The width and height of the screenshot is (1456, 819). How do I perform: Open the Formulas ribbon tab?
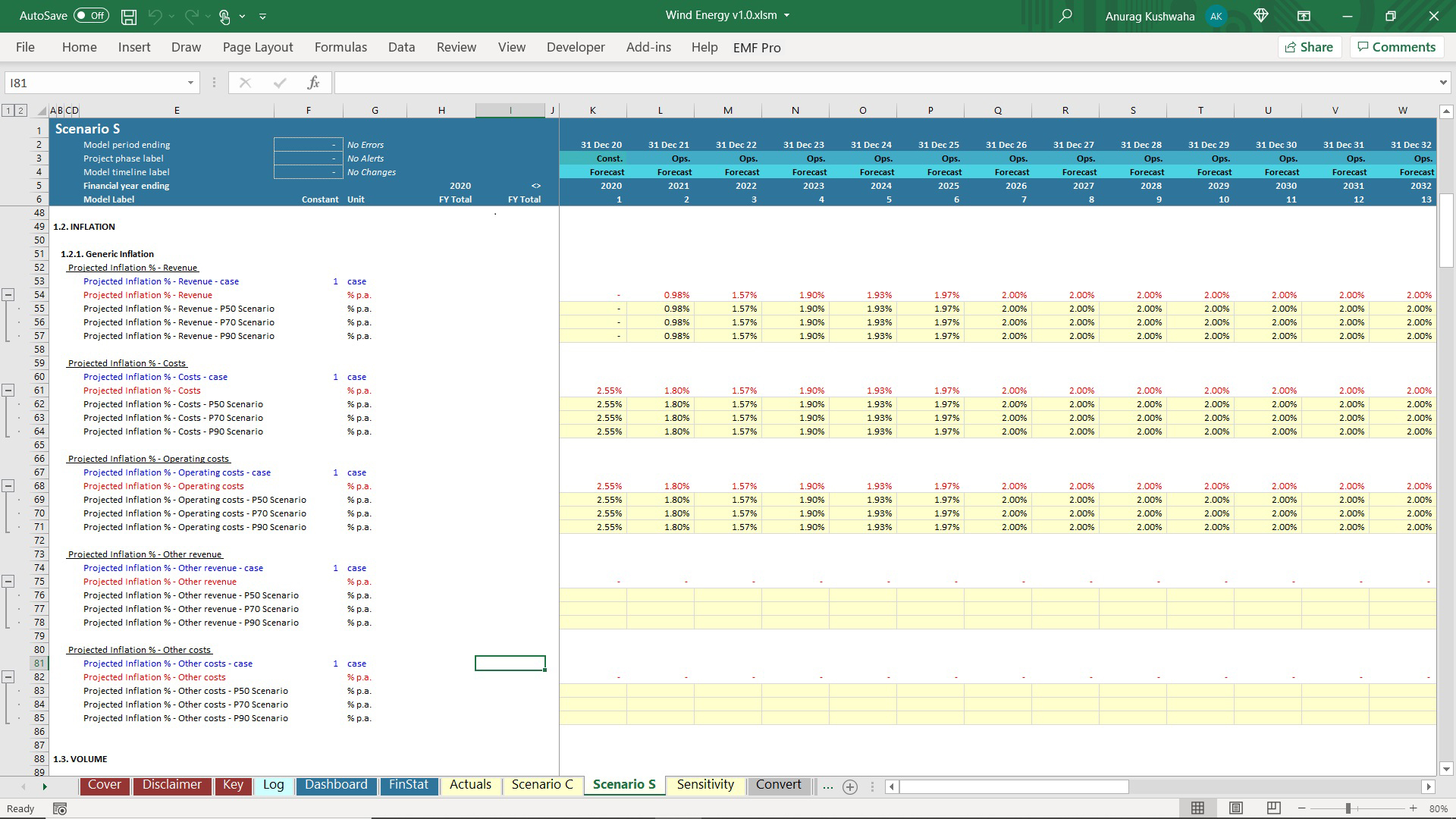pos(340,47)
